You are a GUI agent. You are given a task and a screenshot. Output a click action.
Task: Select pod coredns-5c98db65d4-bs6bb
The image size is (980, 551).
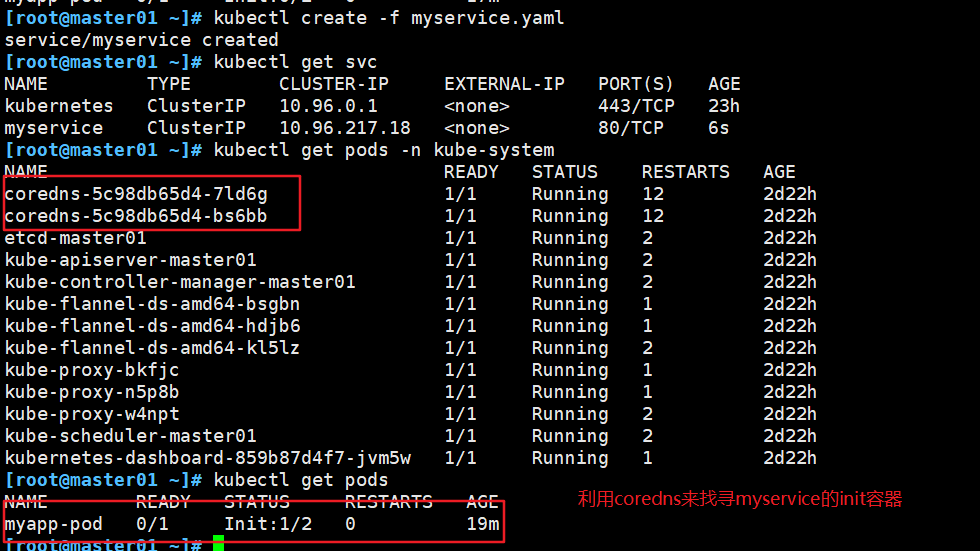tap(136, 216)
